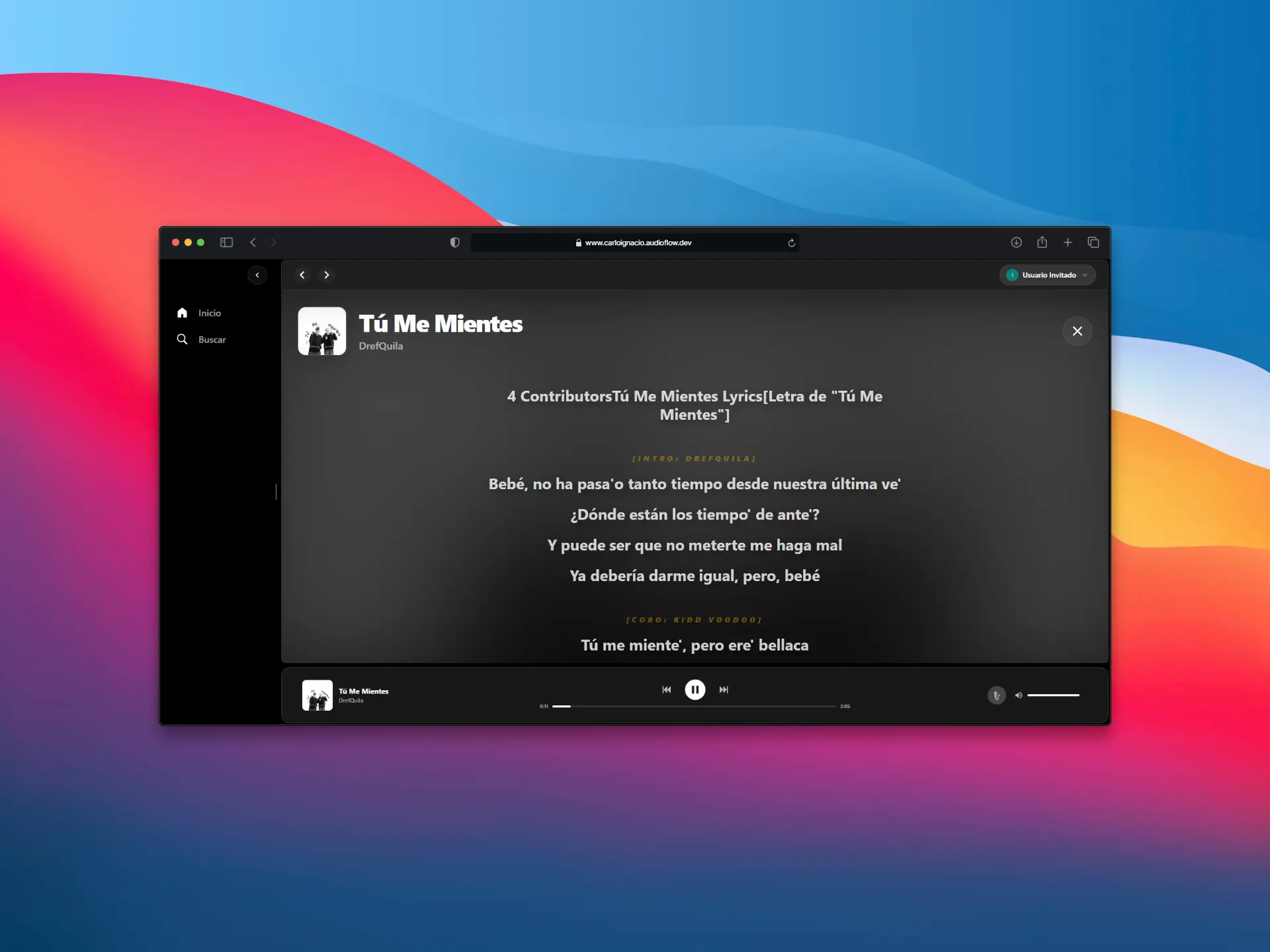Click lyric line "Bebé, no ha pasa'o tanto tiempo"
Image resolution: width=1270 pixels, height=952 pixels.
point(695,484)
